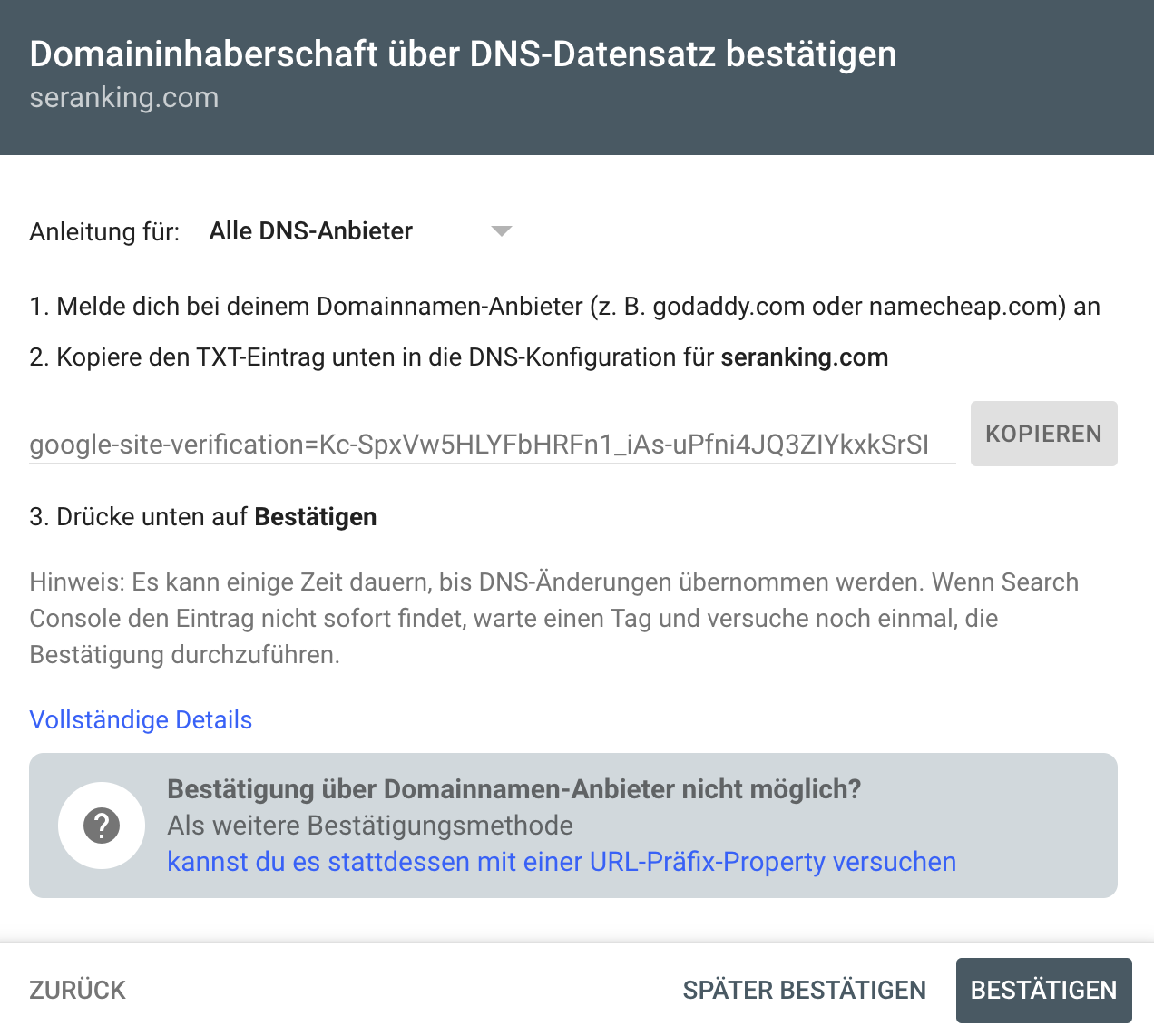
Task: Click step 3 Drücke unten auf Bestätigen
Action: tap(203, 517)
